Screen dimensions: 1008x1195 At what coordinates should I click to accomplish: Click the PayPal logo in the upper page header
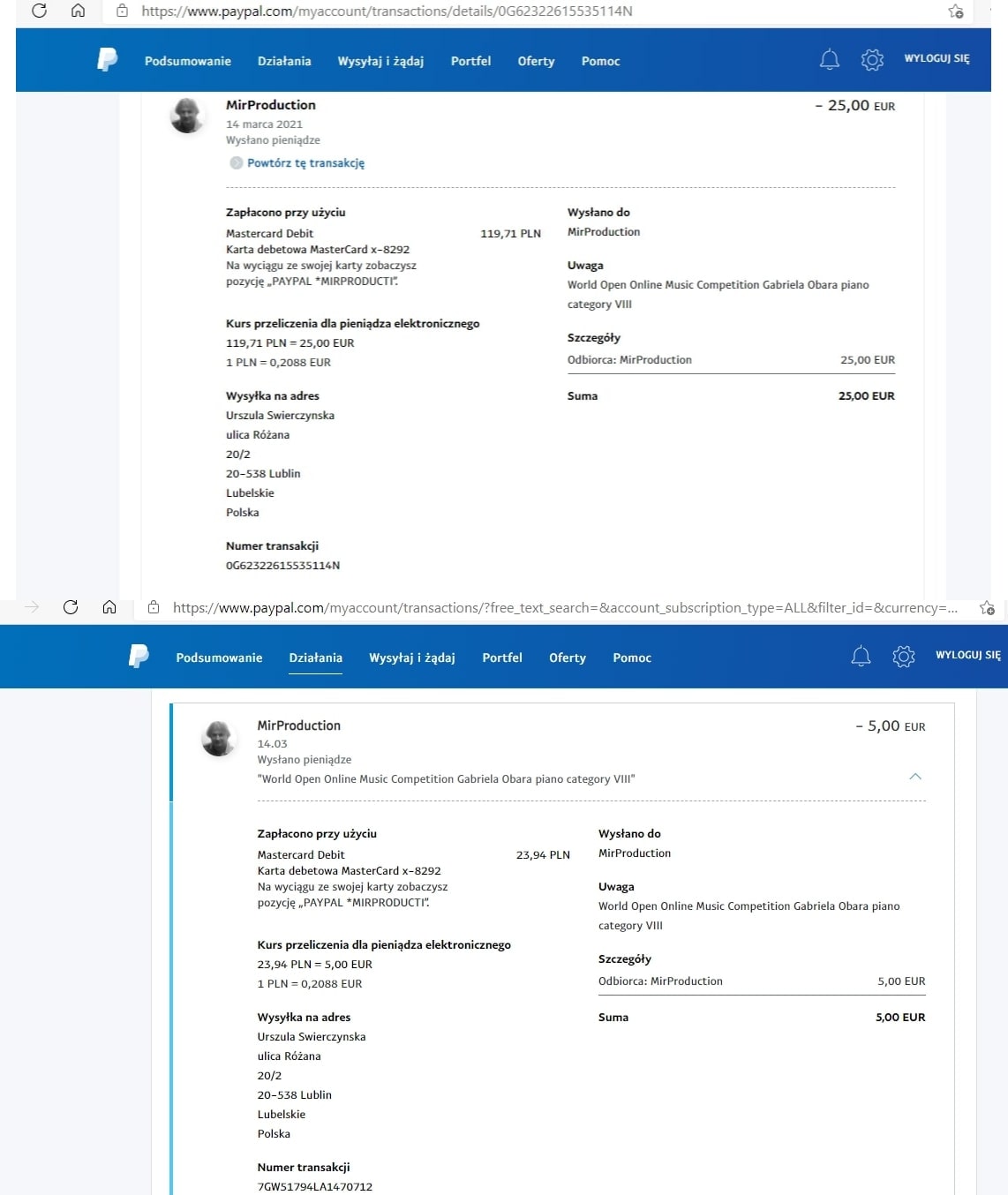[x=107, y=60]
